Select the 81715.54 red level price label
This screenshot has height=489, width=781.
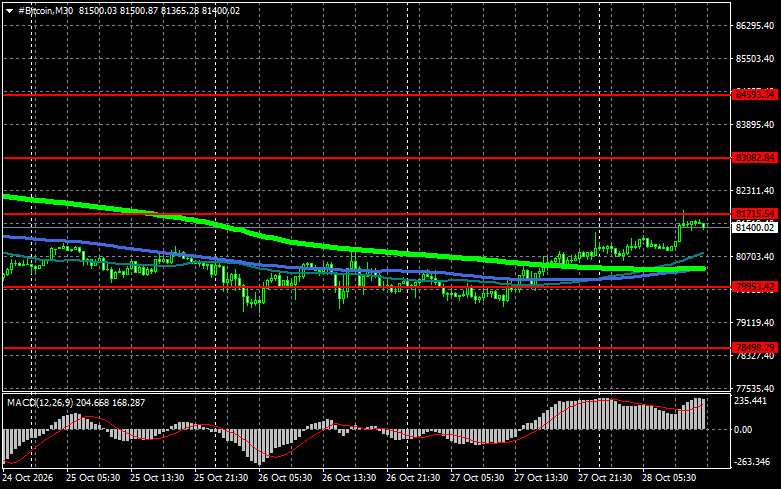coord(755,214)
